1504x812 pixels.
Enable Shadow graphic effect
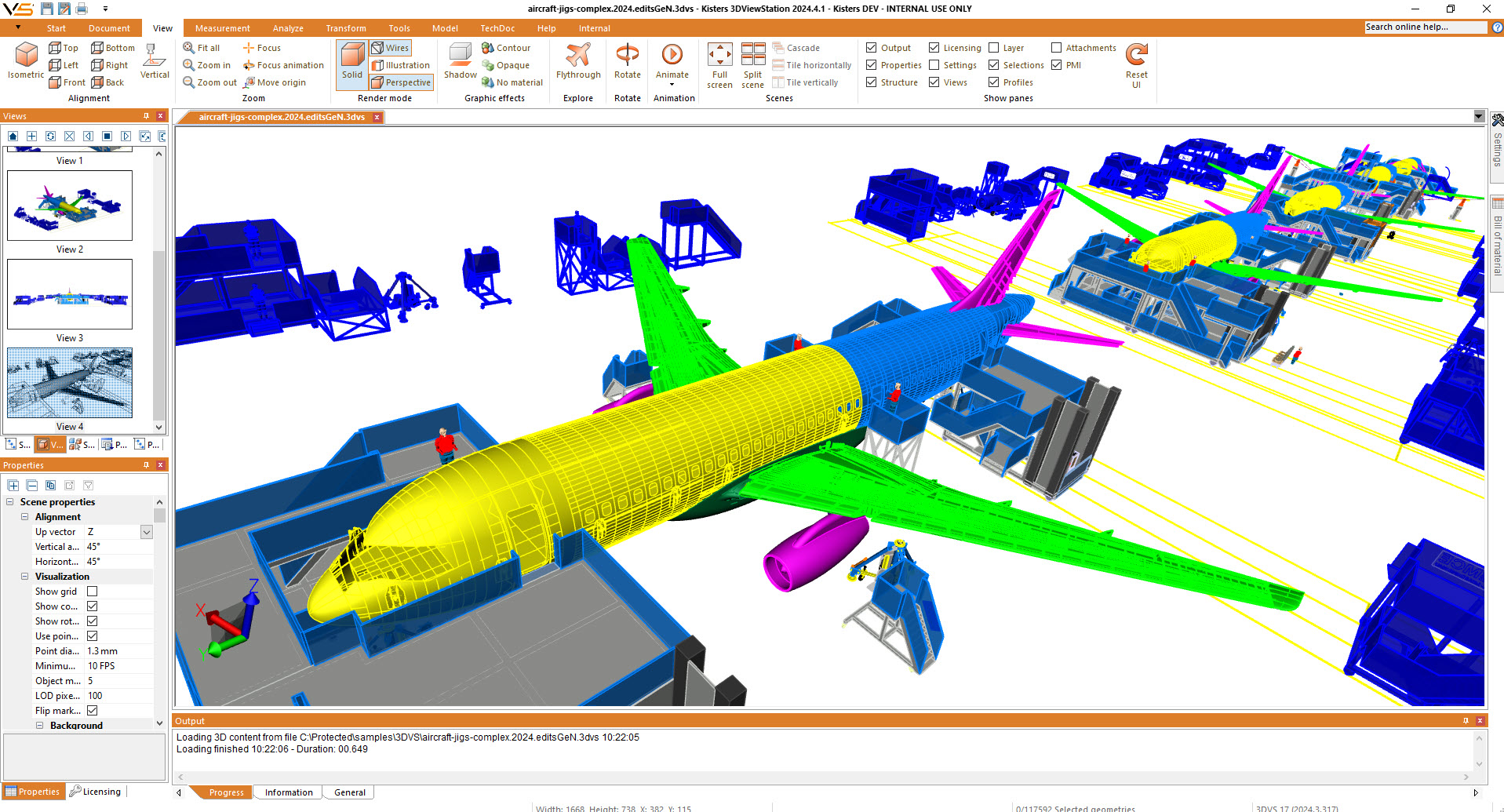click(x=461, y=61)
